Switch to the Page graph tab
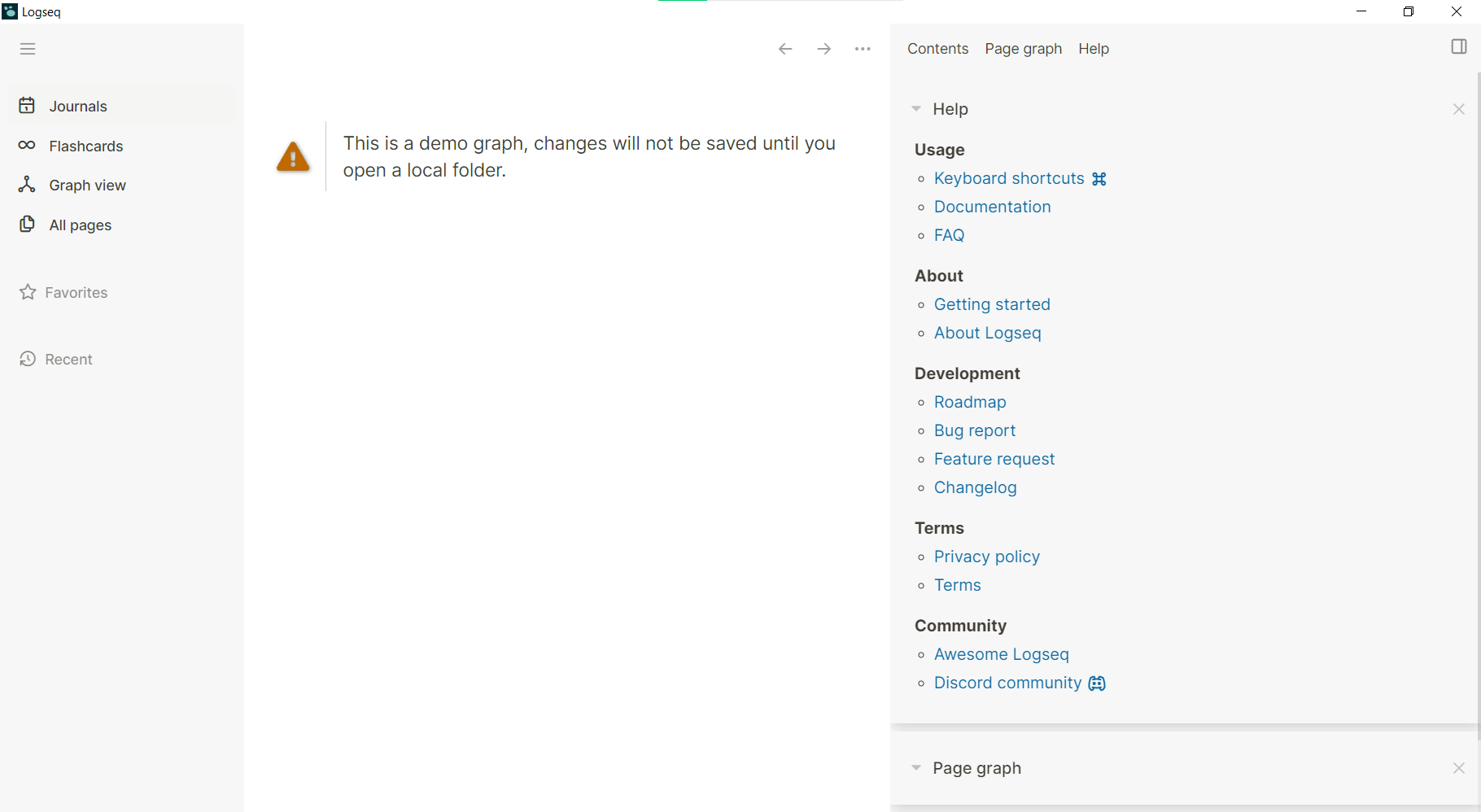This screenshot has width=1481, height=812. 1023,49
